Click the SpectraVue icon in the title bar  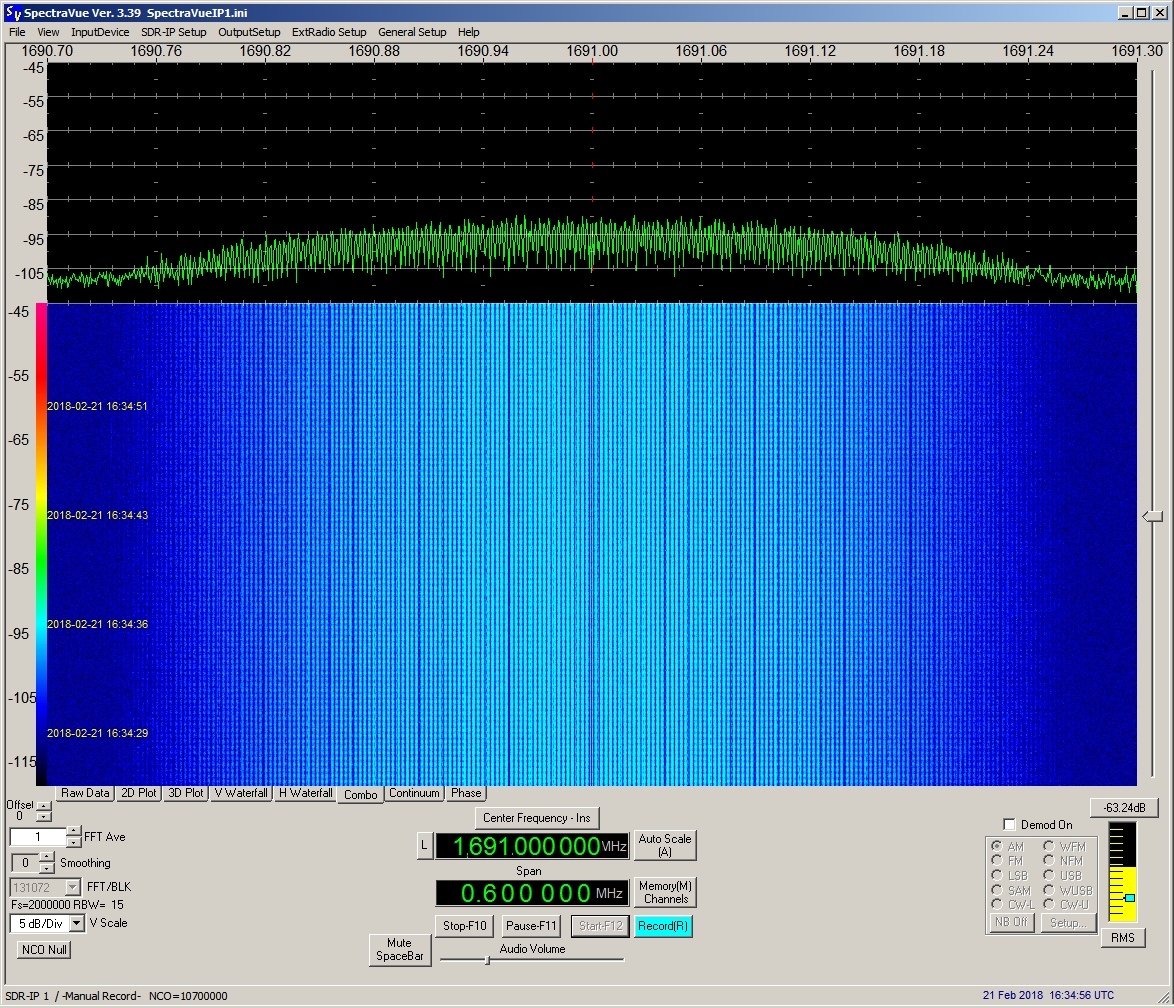(13, 12)
